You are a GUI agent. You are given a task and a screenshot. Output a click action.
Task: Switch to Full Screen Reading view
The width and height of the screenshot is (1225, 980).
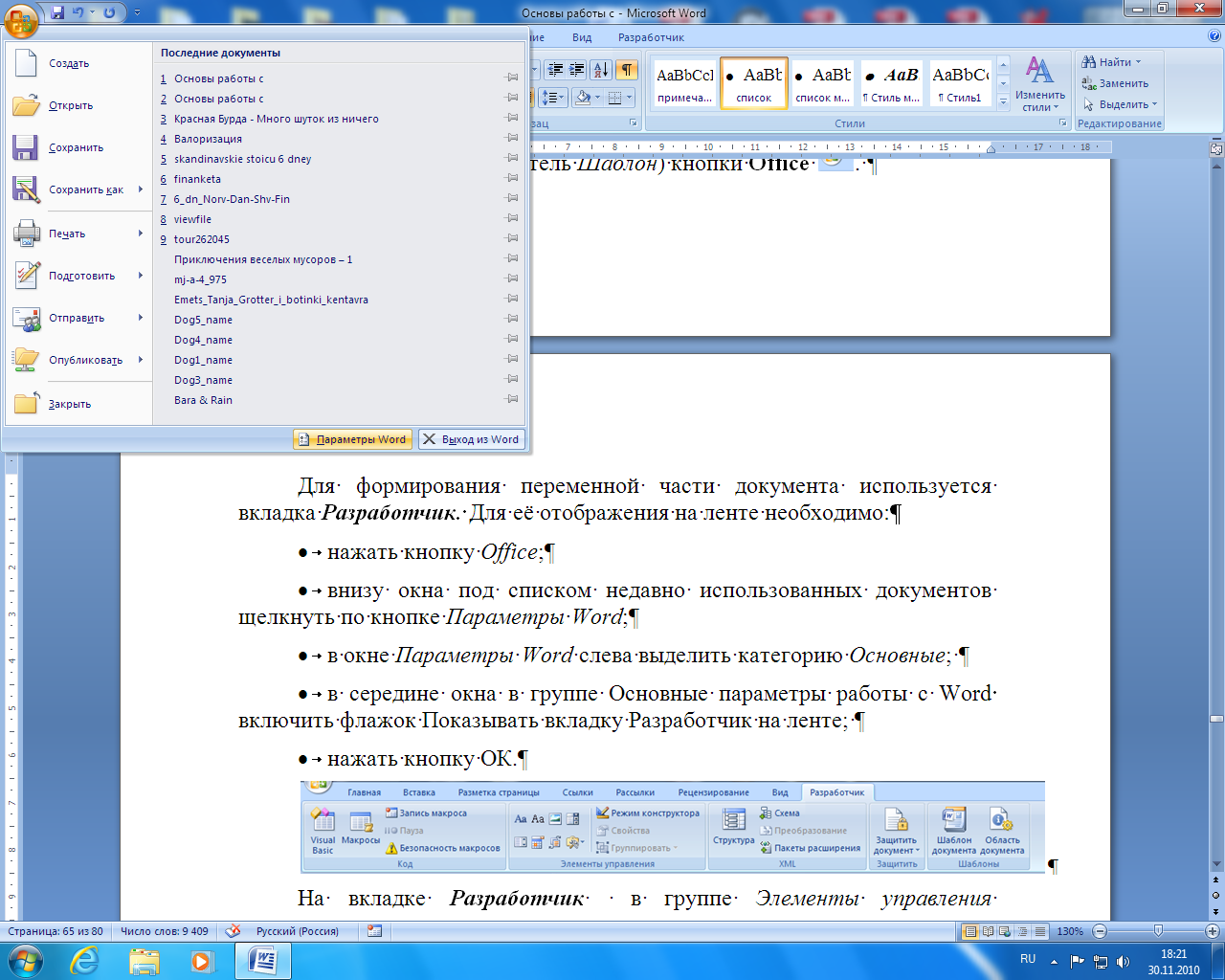[x=988, y=931]
